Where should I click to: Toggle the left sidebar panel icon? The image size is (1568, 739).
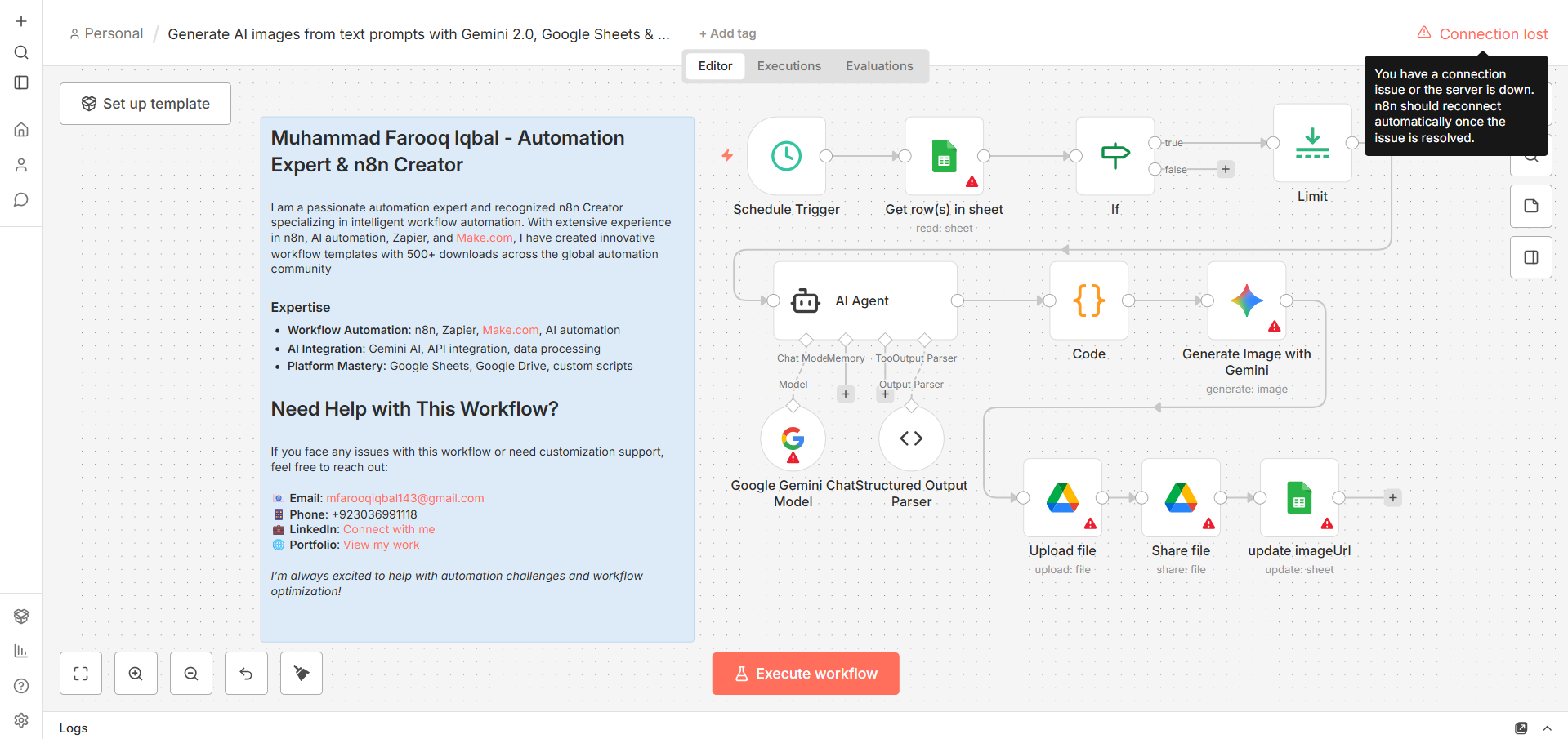pos(21,82)
